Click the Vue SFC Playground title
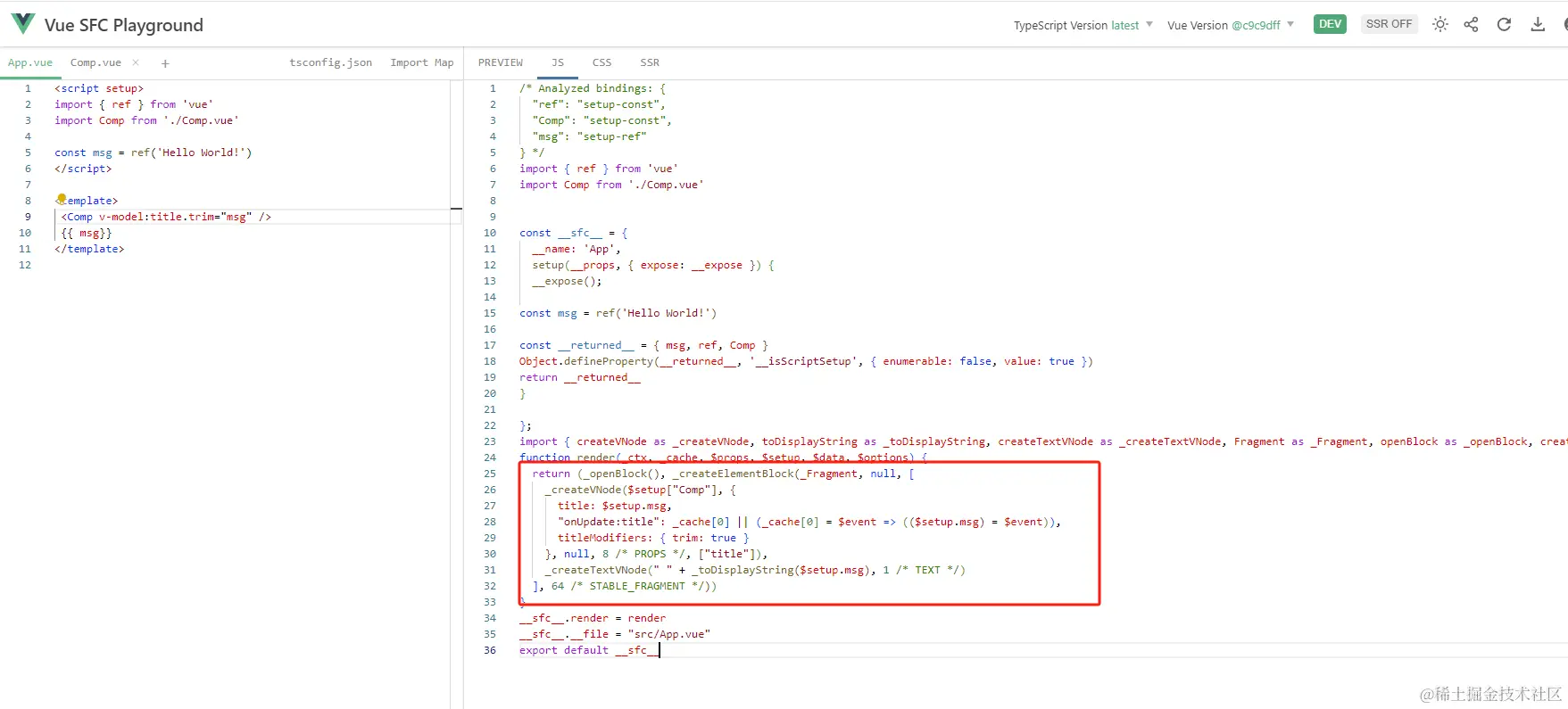Image resolution: width=1568 pixels, height=709 pixels. (x=124, y=25)
